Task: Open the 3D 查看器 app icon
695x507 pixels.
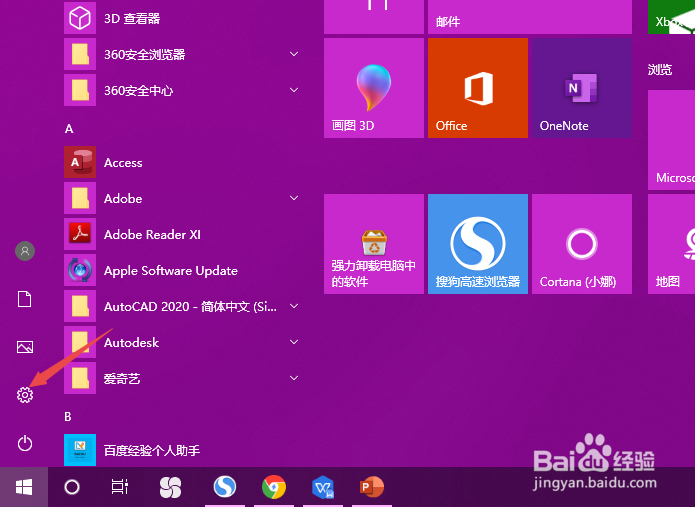Action: pyautogui.click(x=80, y=18)
